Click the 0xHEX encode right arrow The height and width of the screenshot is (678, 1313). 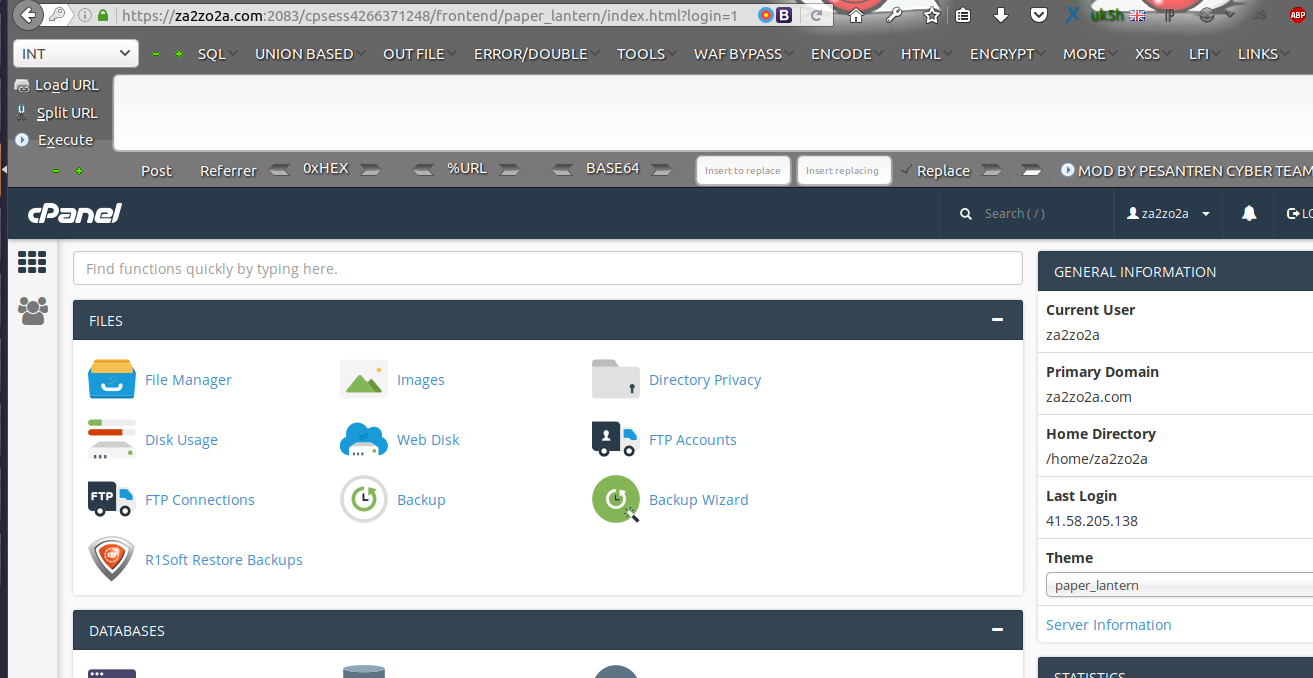pos(369,170)
